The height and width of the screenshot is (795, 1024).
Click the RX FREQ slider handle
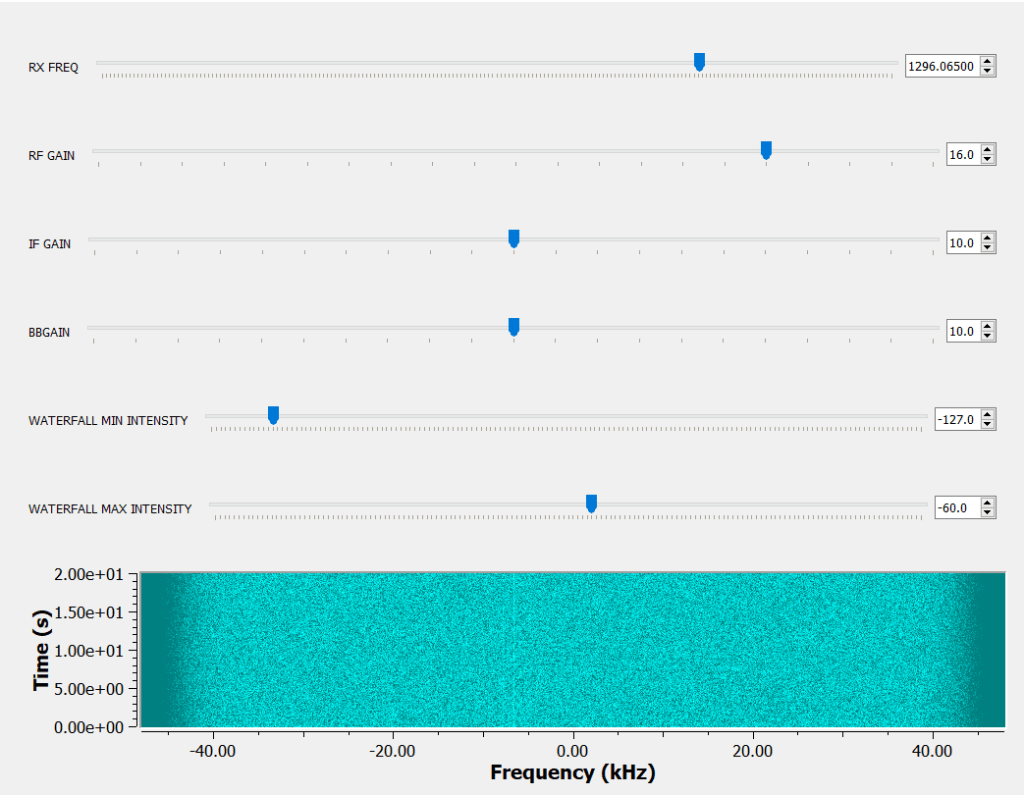[699, 62]
